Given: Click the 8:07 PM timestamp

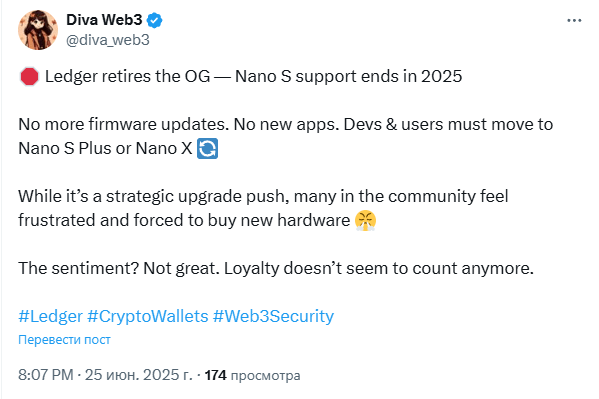Looking at the screenshot, I should [46, 375].
